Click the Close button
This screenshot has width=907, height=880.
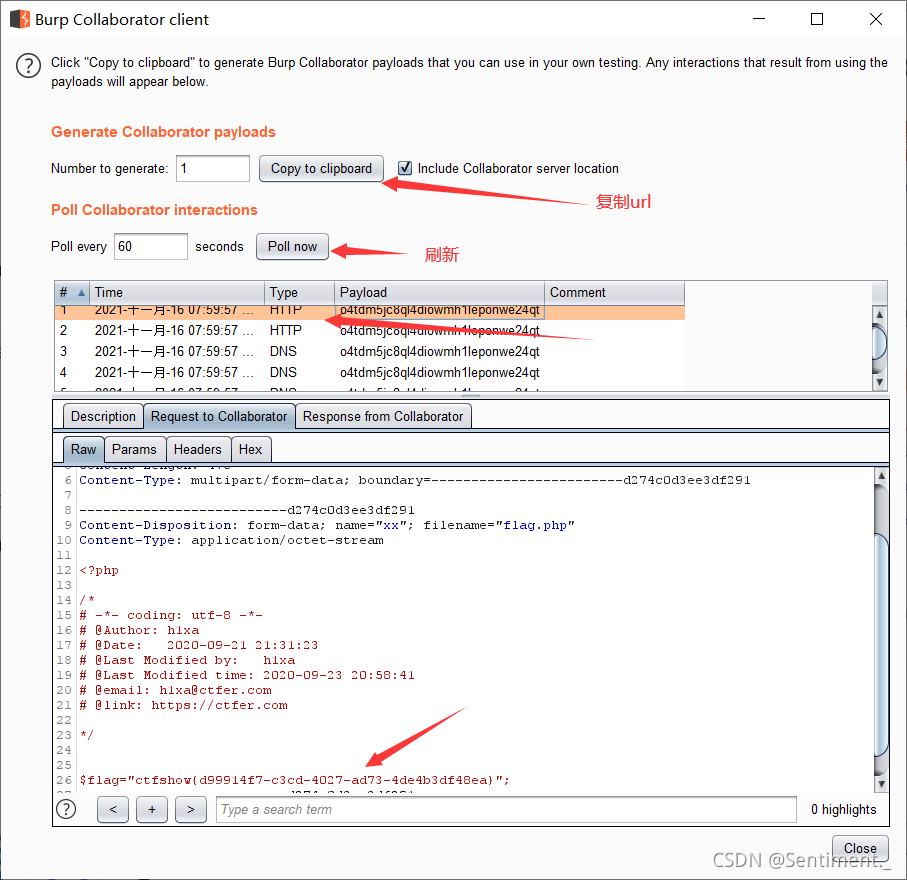tap(860, 848)
